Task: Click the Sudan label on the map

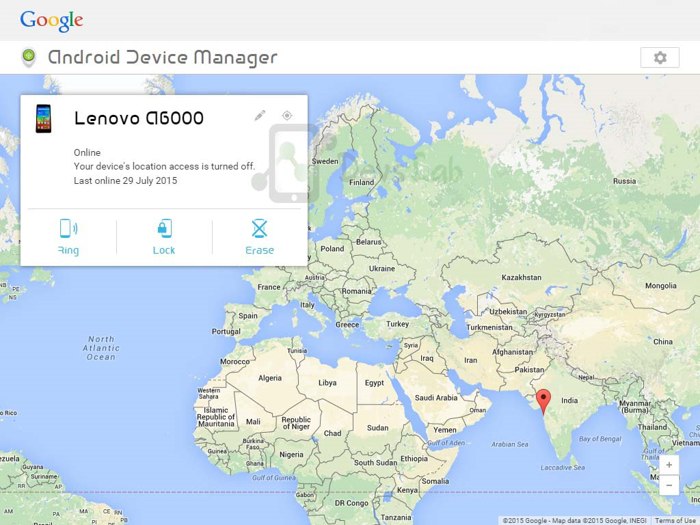Action: 377,428
